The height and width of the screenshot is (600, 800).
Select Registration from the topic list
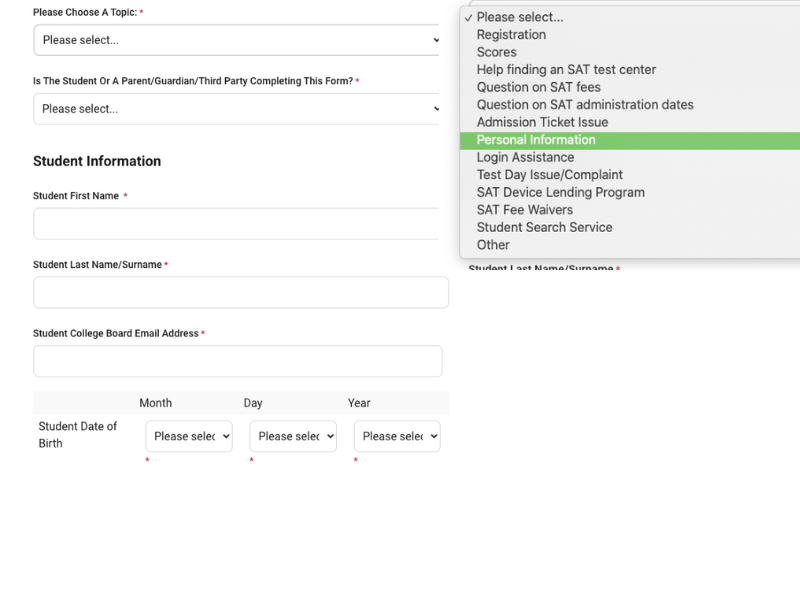tap(630, 35)
